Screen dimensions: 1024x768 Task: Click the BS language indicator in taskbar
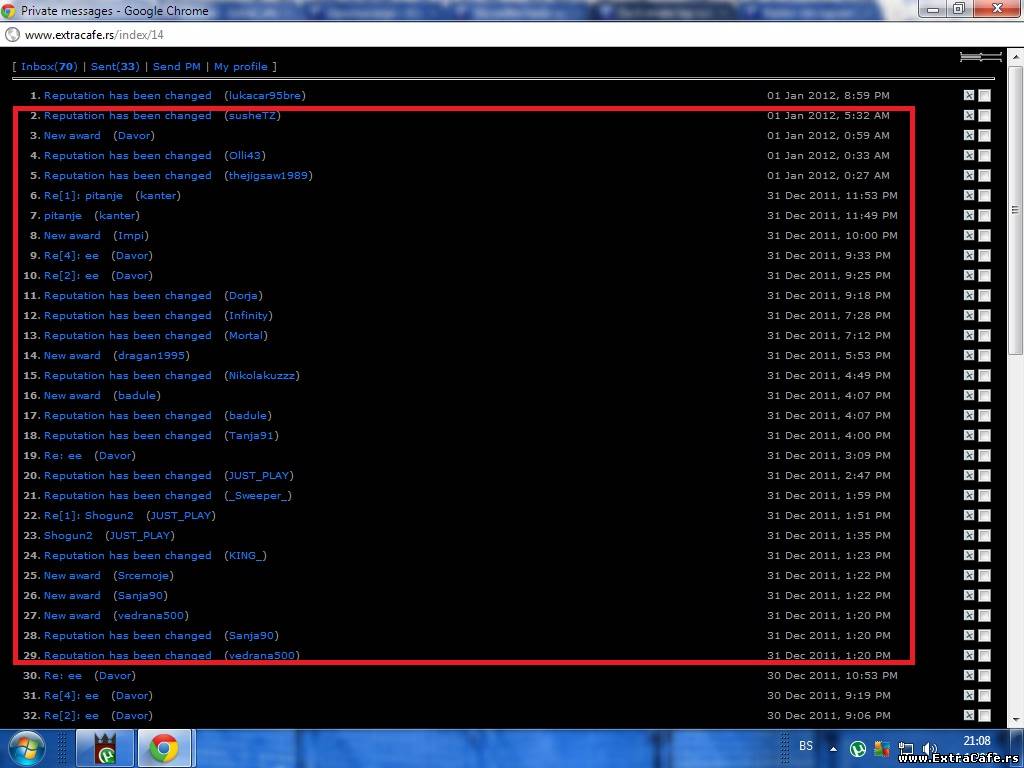[806, 747]
